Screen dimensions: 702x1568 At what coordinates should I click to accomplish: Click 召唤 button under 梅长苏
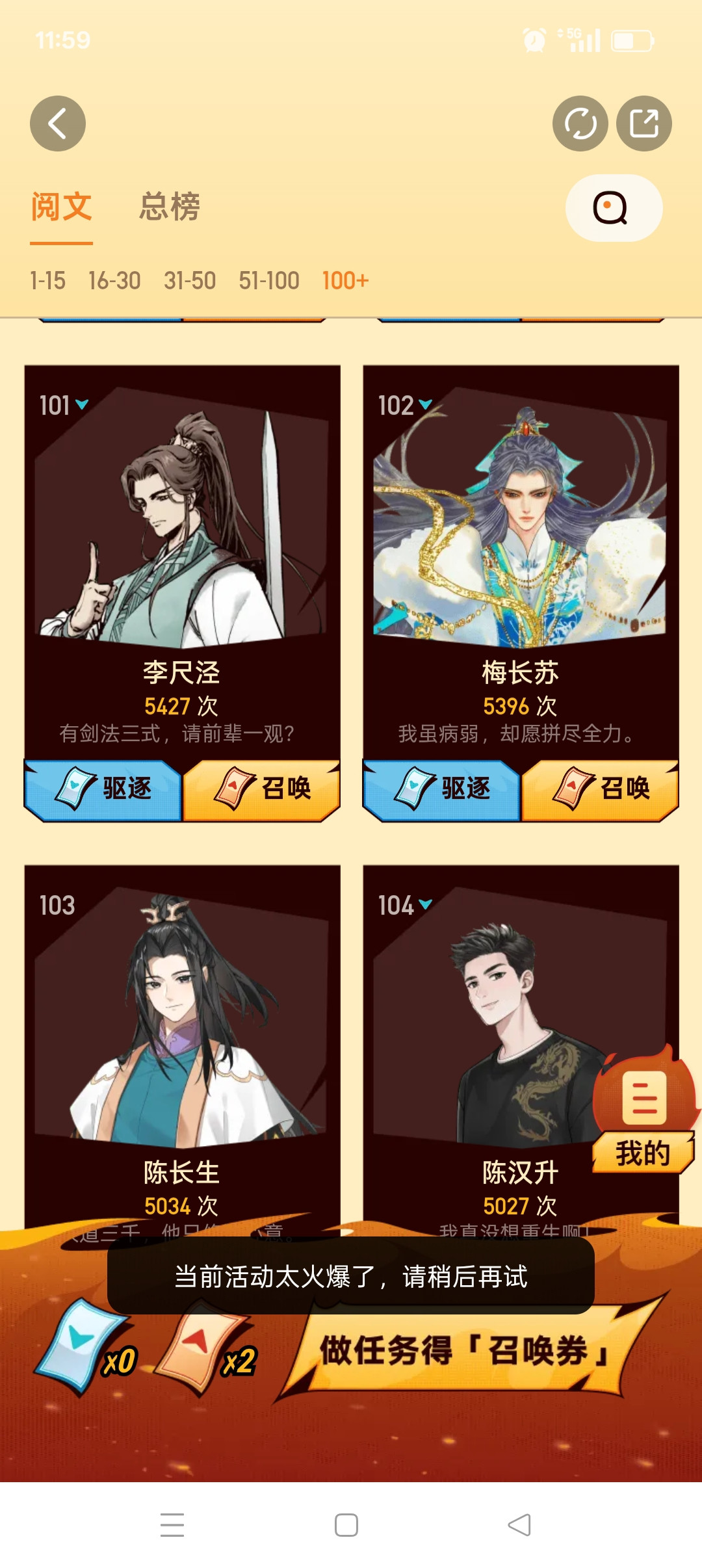[601, 789]
